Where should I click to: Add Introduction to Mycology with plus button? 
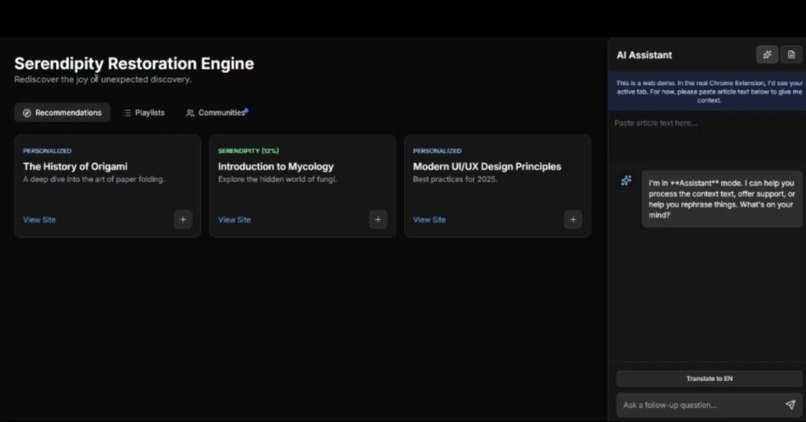(x=378, y=219)
